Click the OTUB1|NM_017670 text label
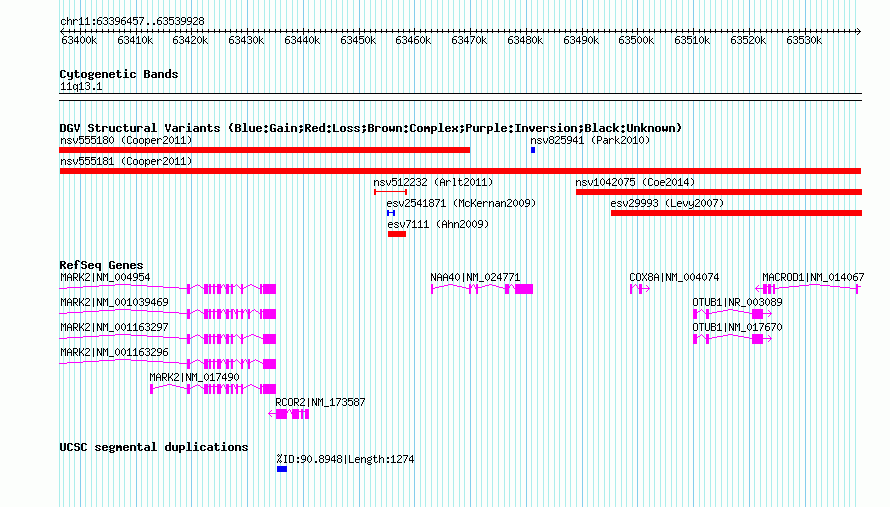 737,327
